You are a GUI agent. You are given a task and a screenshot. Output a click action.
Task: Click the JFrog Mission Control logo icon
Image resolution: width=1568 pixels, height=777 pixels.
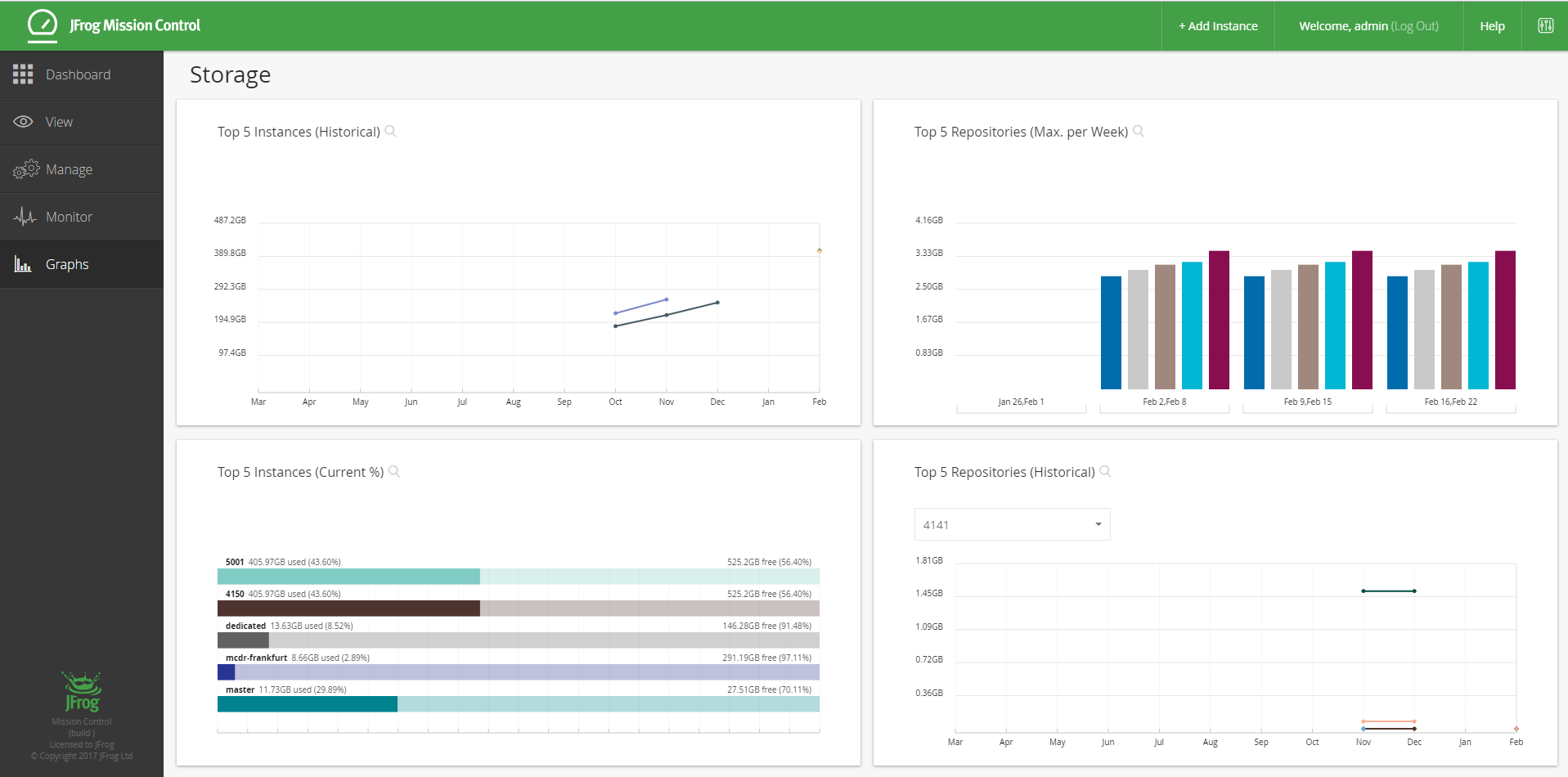(42, 25)
